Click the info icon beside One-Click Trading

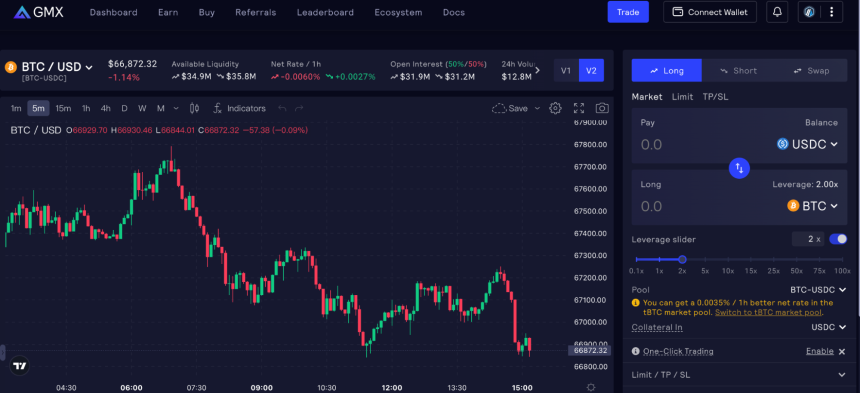(635, 351)
